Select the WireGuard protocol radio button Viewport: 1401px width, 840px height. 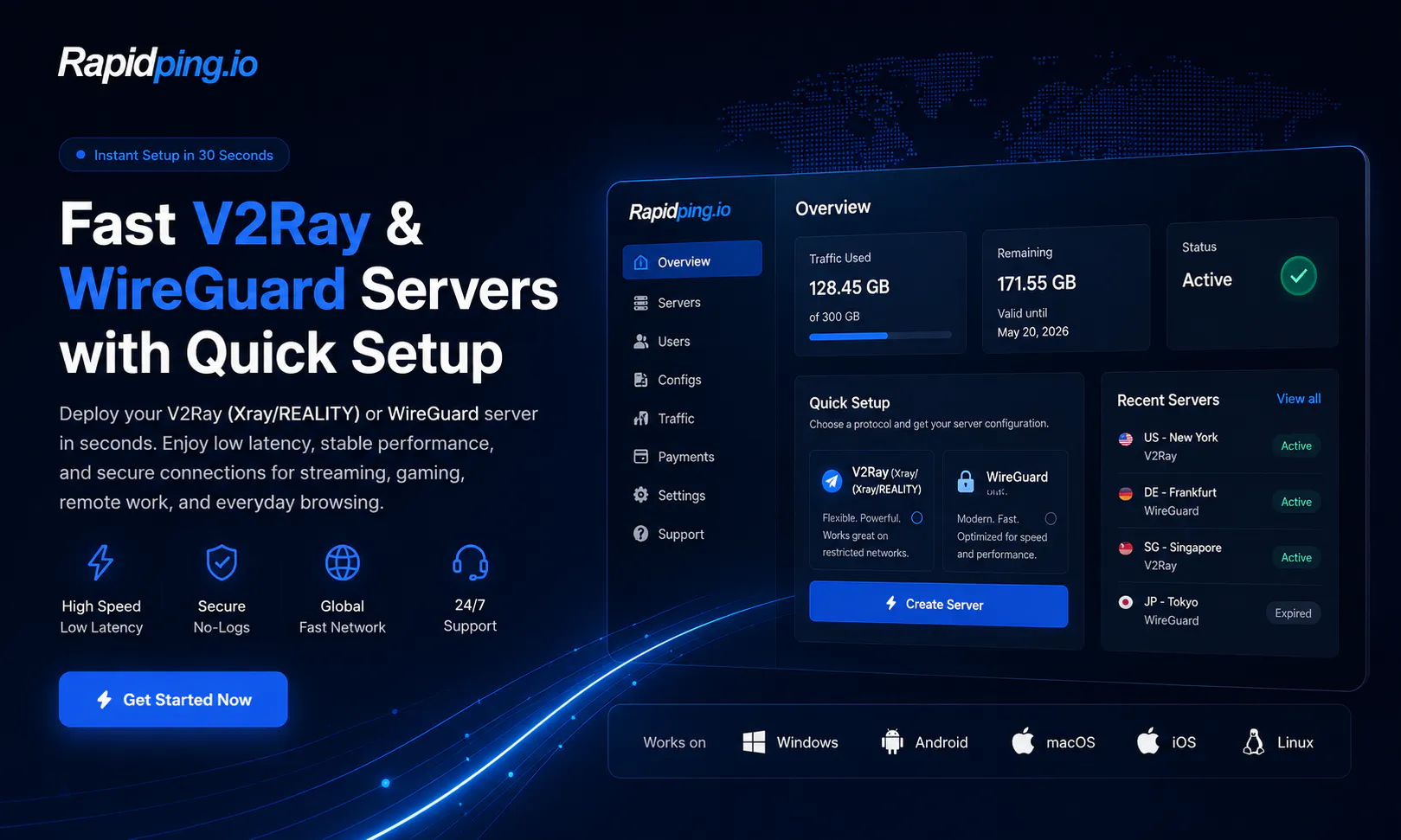(1051, 519)
